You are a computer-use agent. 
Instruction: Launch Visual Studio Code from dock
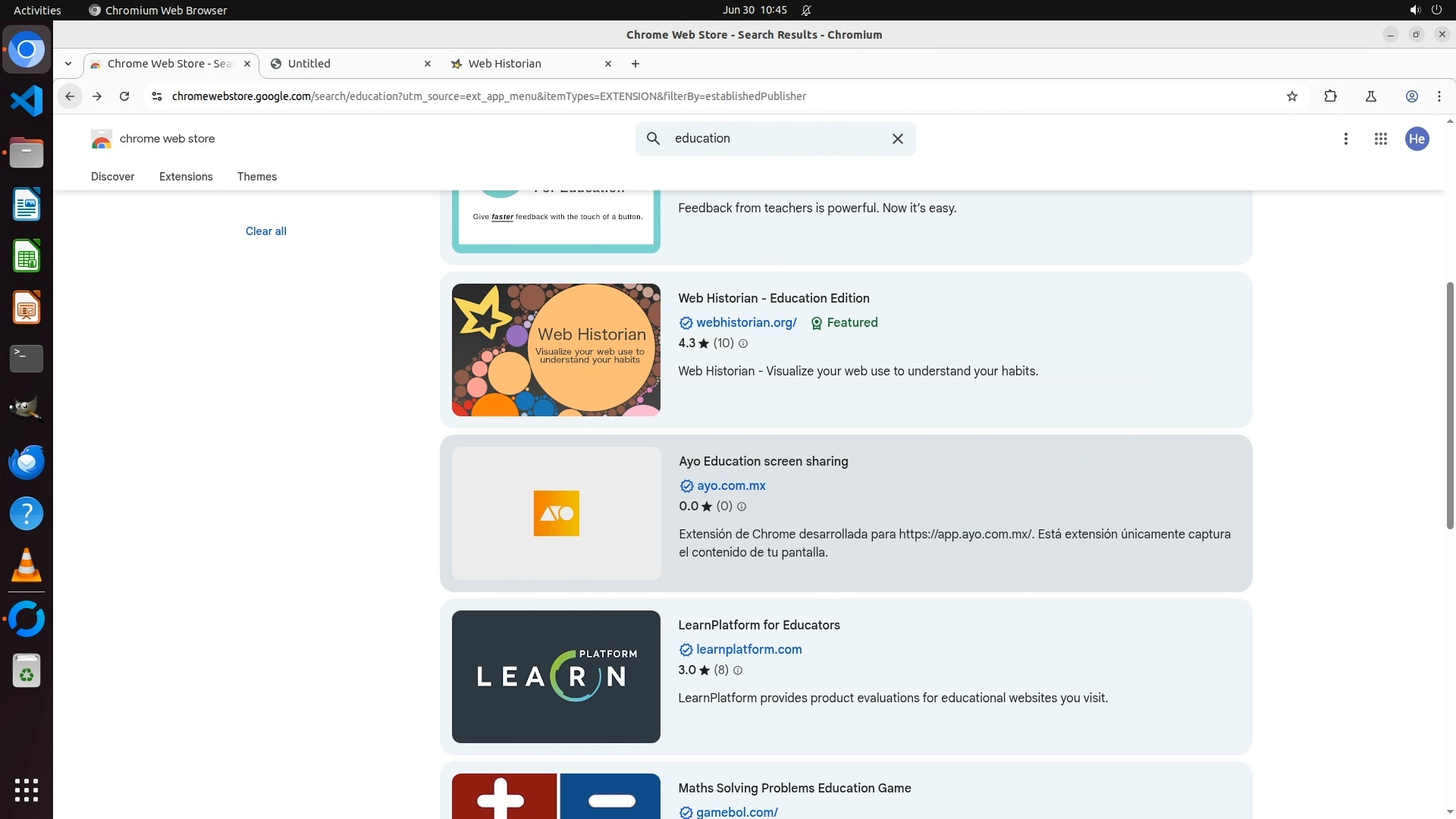[x=27, y=101]
